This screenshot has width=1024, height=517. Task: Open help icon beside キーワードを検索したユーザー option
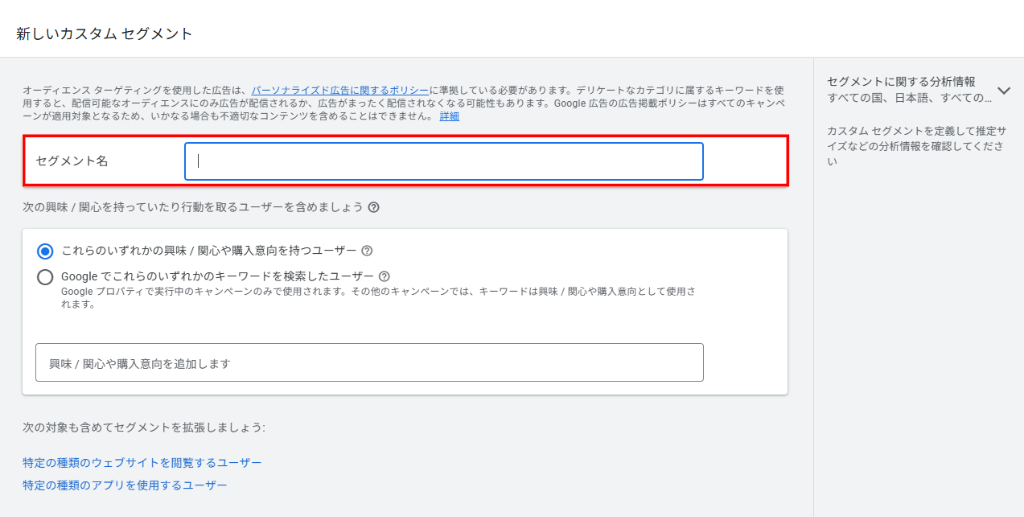tap(385, 276)
